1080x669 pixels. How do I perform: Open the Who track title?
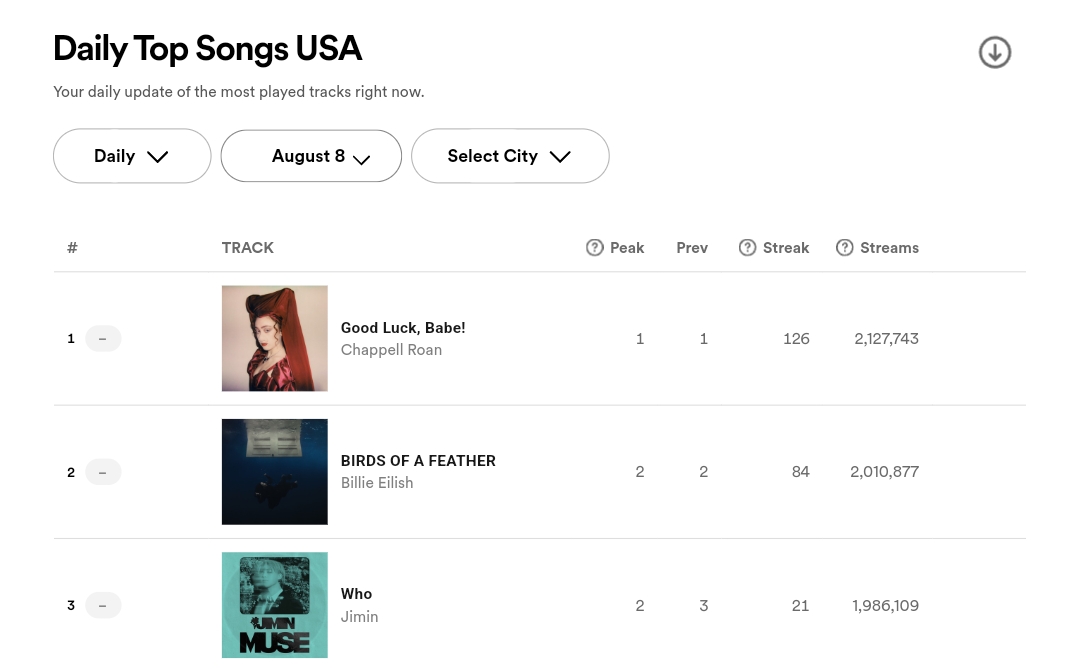point(356,594)
